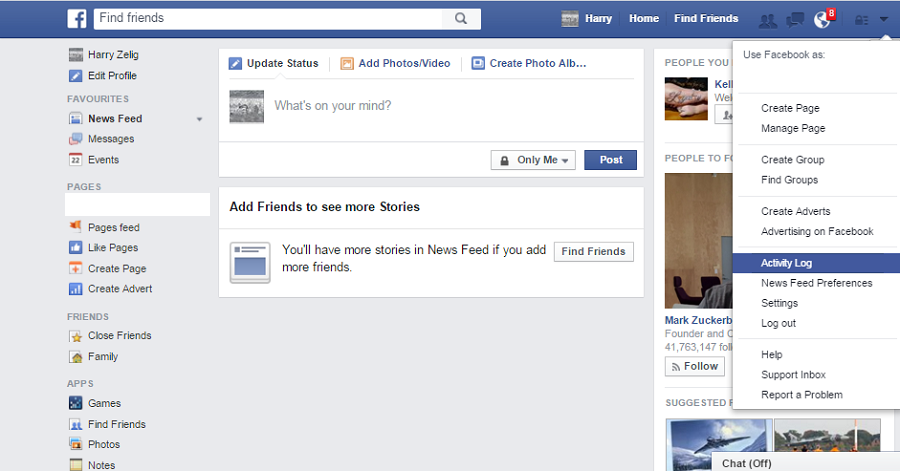The image size is (900, 471).
Task: Click the composer profile picture thumbnail
Action: click(247, 107)
